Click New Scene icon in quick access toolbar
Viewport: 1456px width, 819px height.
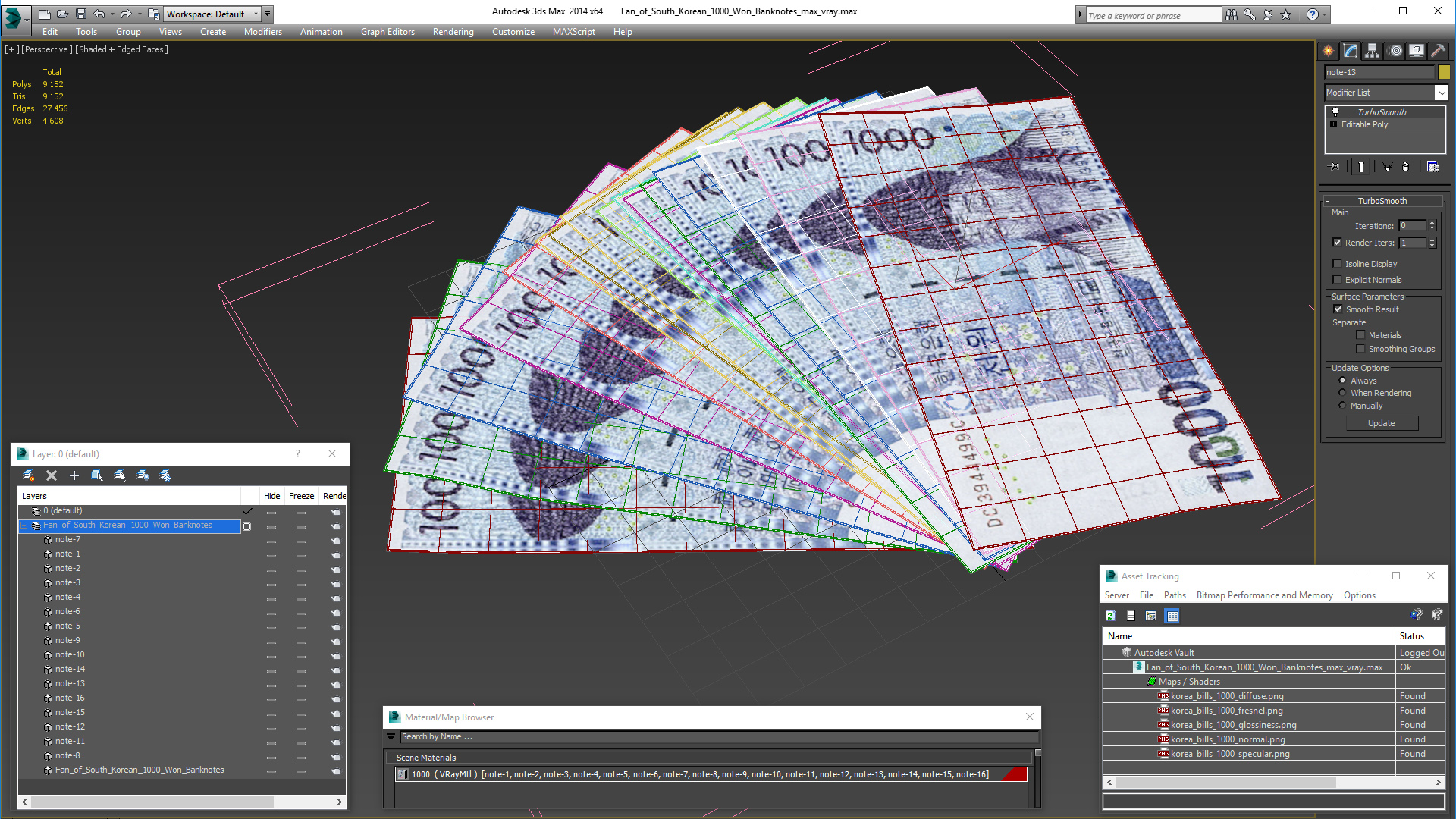click(x=45, y=14)
